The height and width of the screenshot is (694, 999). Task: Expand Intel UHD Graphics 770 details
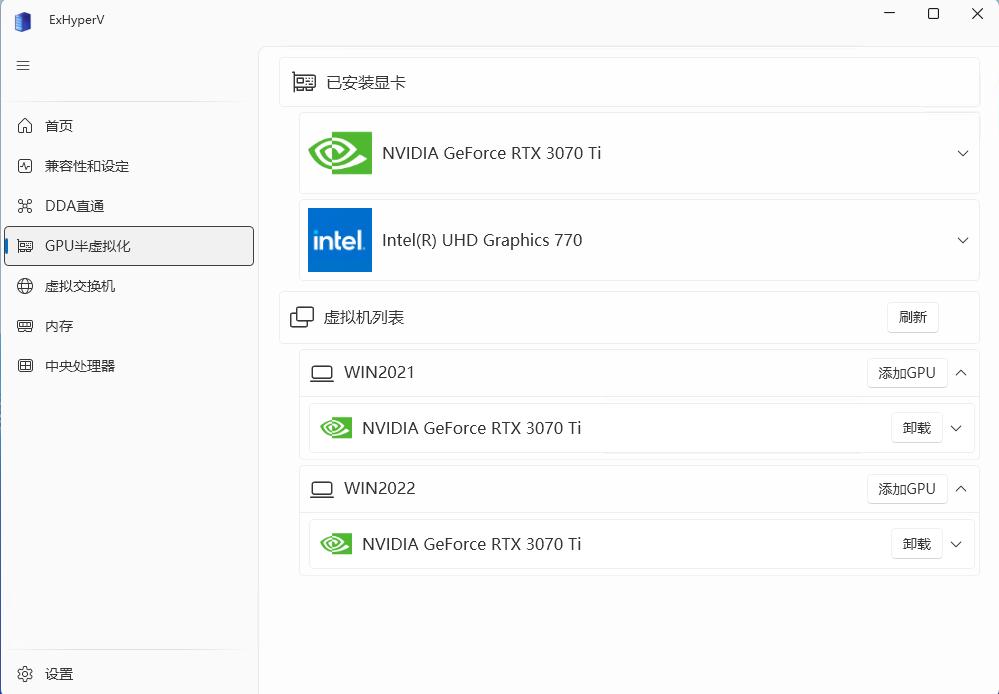click(963, 240)
